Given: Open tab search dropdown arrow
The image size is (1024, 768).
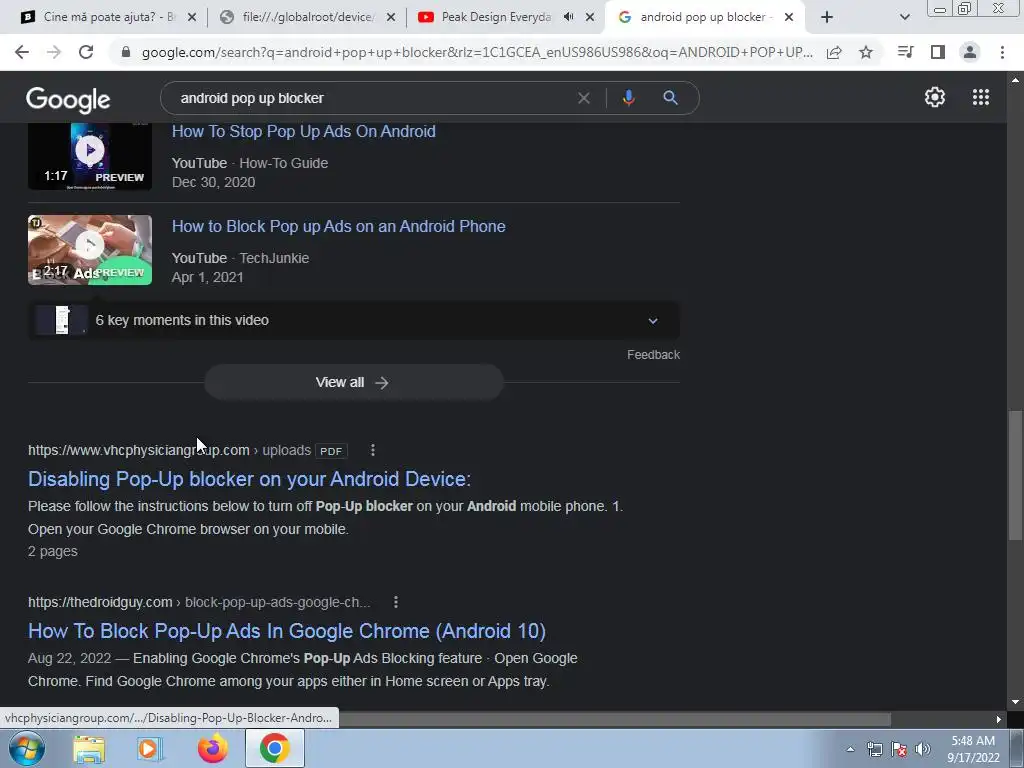Looking at the screenshot, I should (x=904, y=17).
